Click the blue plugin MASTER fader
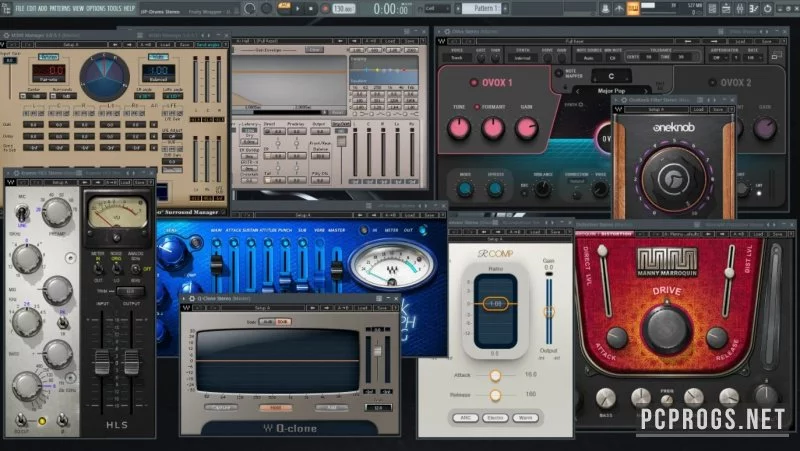Viewport: 800px width, 451px height. (x=337, y=269)
